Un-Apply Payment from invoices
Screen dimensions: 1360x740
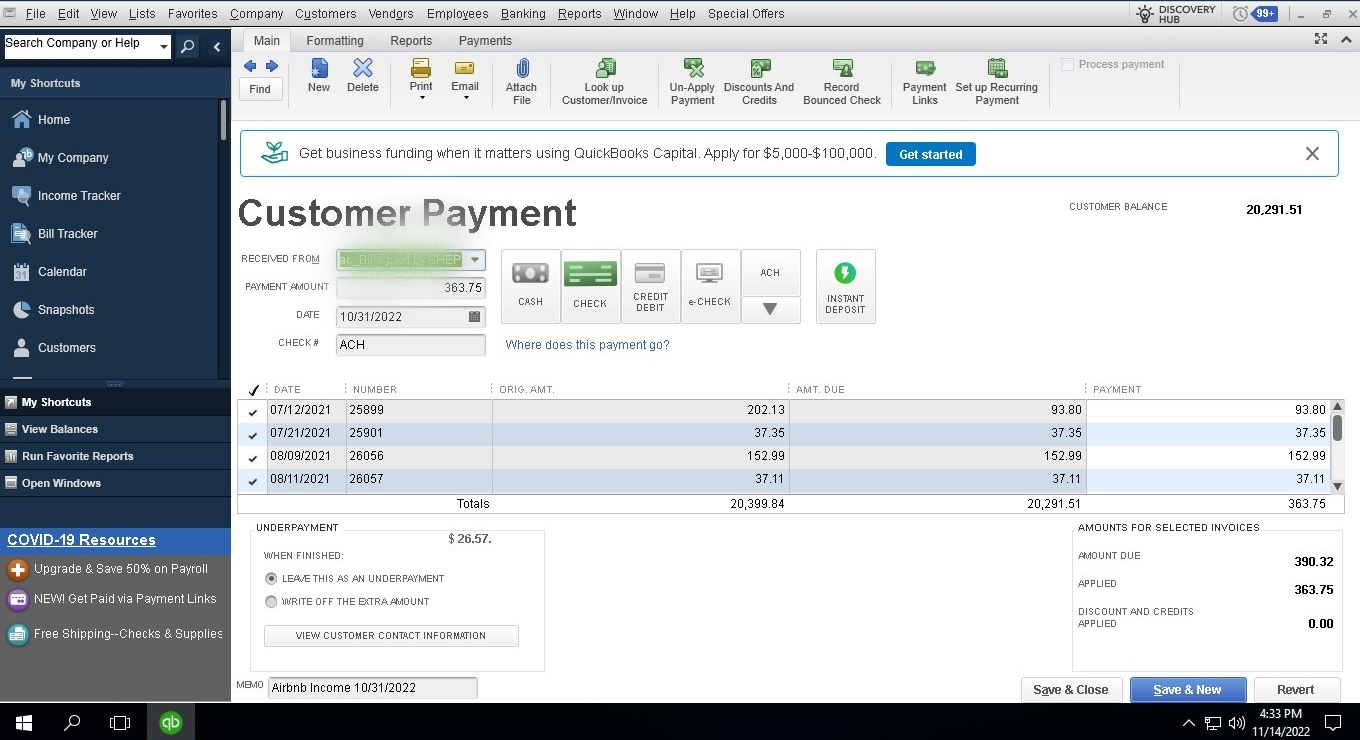(x=693, y=81)
